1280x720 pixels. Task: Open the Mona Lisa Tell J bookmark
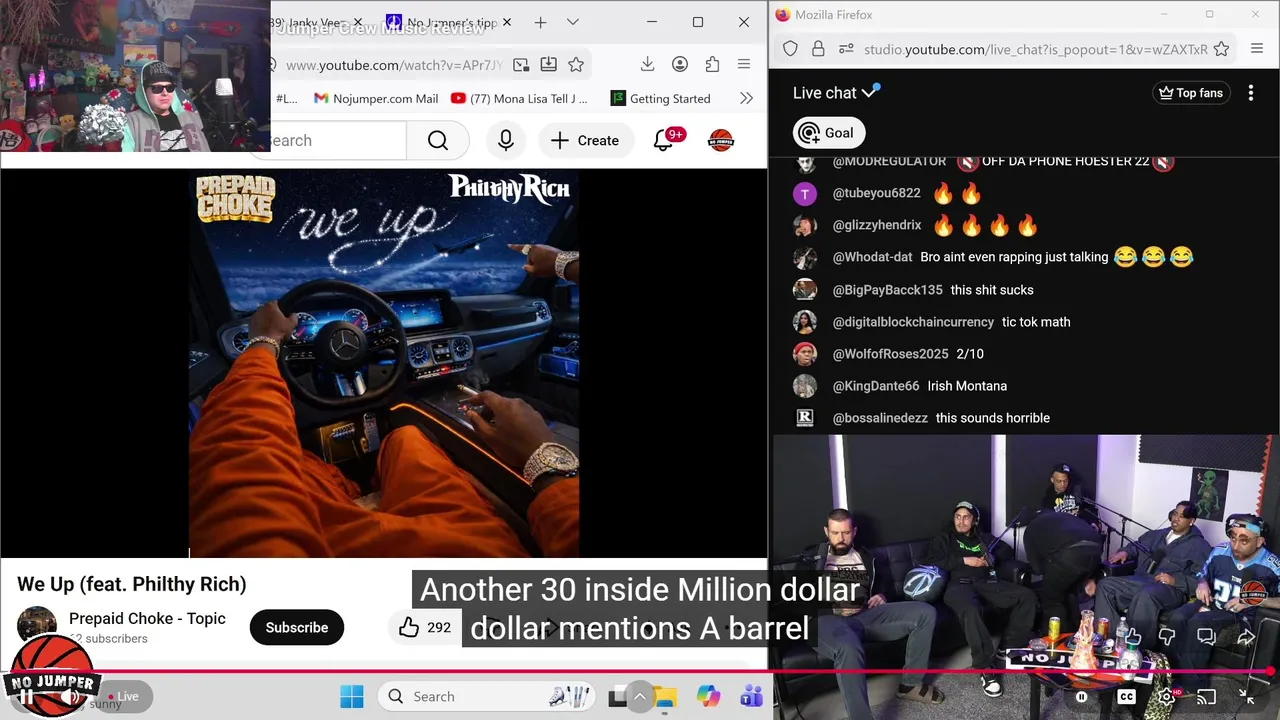click(x=519, y=98)
